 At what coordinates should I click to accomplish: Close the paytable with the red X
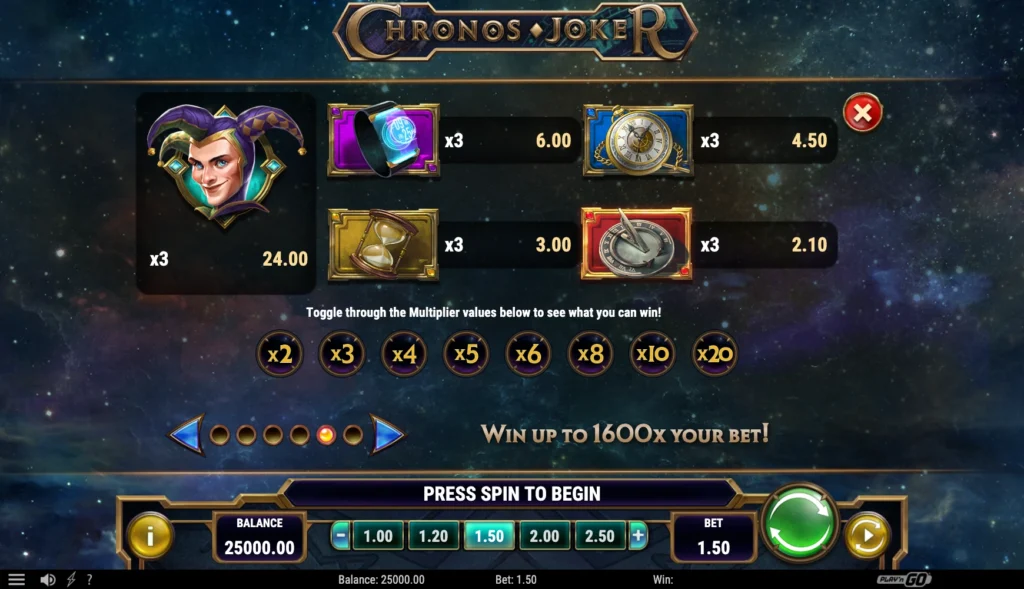[x=862, y=112]
